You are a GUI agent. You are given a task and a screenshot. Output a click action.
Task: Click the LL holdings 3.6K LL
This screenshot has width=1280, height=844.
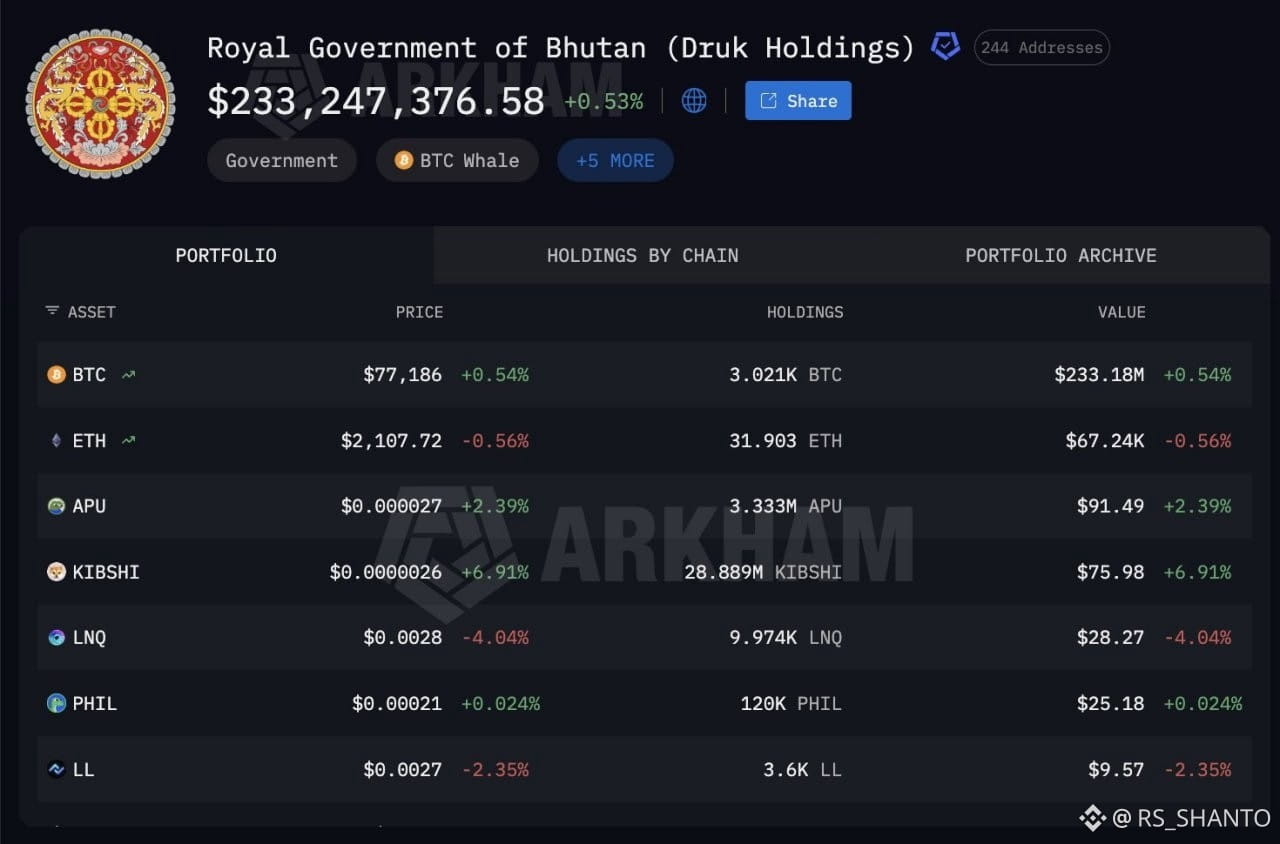(x=803, y=769)
